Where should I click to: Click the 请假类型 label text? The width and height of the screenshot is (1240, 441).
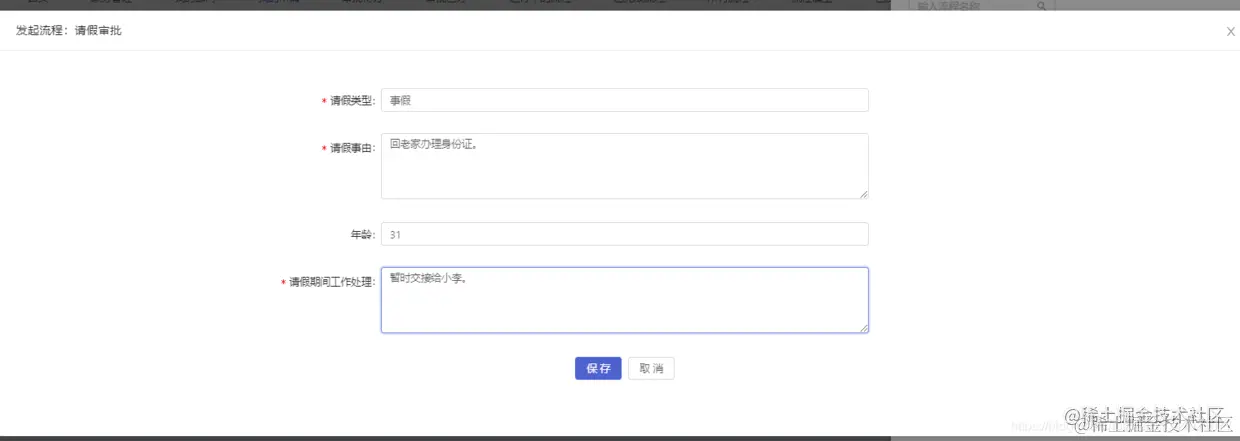pyautogui.click(x=353, y=101)
